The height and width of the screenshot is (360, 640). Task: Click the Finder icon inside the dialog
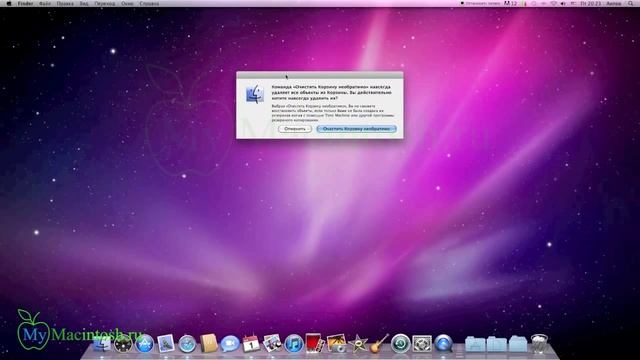[x=255, y=94]
